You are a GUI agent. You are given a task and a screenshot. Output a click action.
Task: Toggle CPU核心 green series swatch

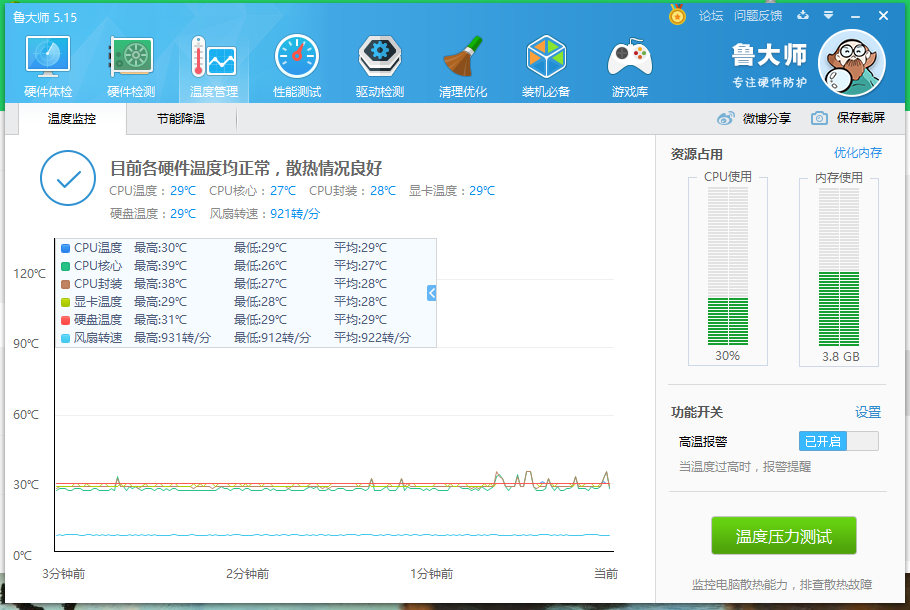click(x=66, y=266)
